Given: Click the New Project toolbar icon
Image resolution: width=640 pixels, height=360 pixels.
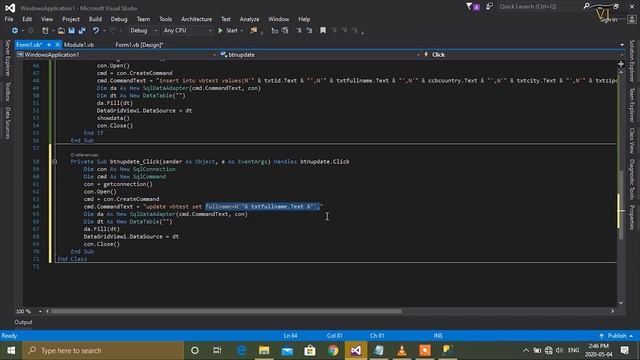Looking at the screenshot, I should click(45, 31).
